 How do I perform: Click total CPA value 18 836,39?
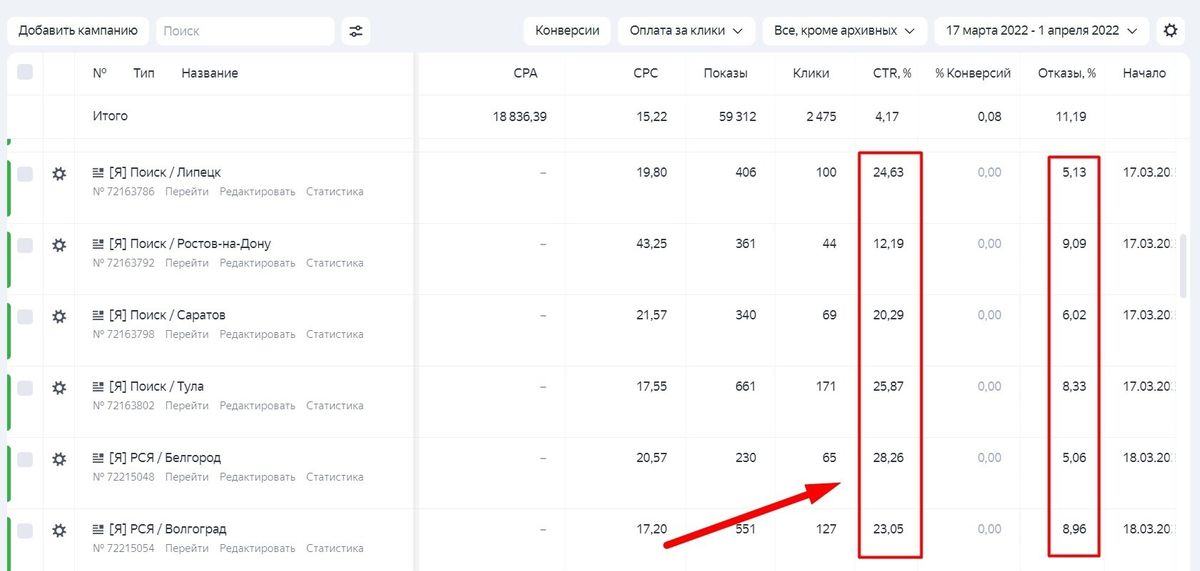click(x=520, y=117)
